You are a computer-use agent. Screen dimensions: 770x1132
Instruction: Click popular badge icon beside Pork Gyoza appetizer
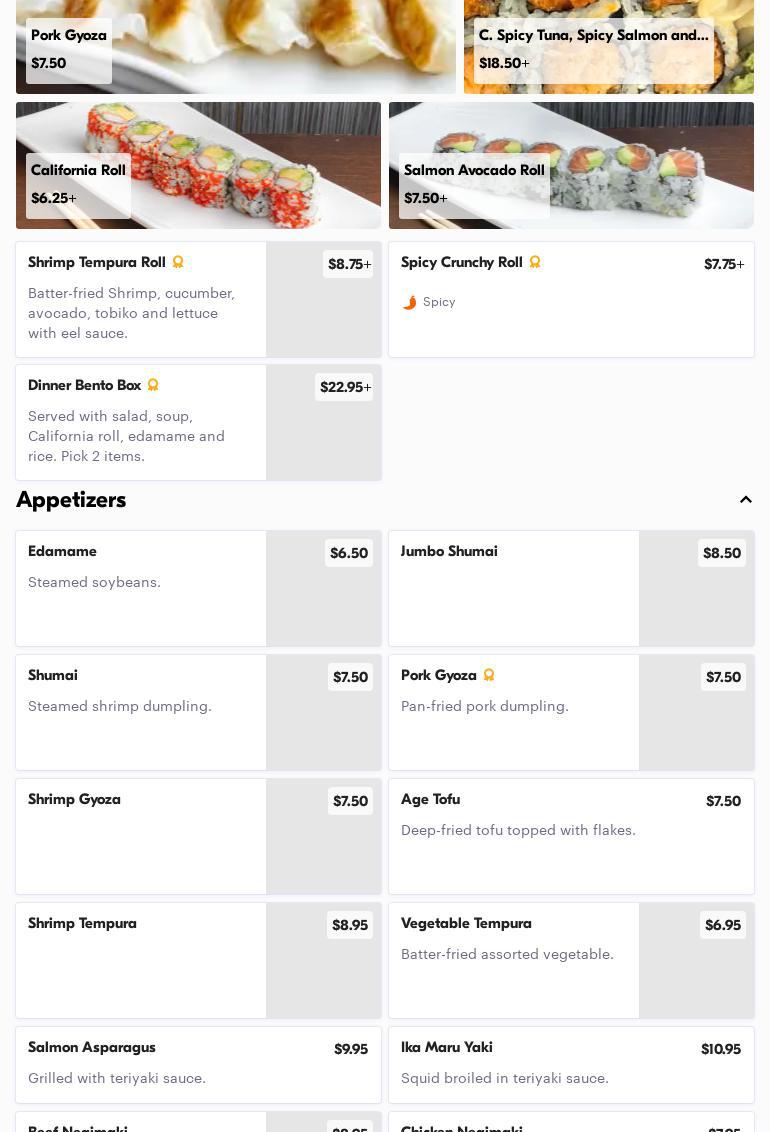pyautogui.click(x=489, y=675)
